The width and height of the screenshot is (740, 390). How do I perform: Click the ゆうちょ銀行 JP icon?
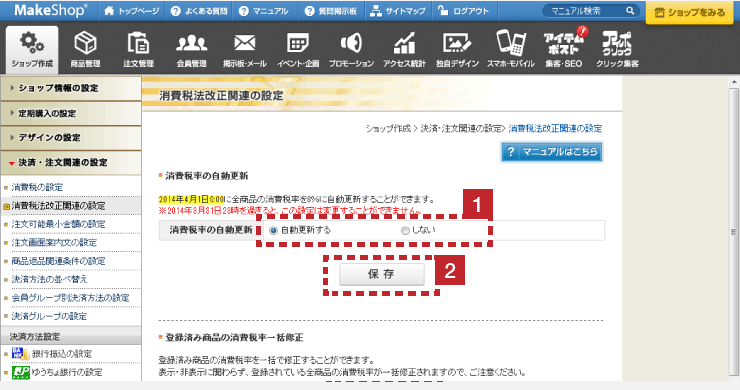[x=21, y=372]
